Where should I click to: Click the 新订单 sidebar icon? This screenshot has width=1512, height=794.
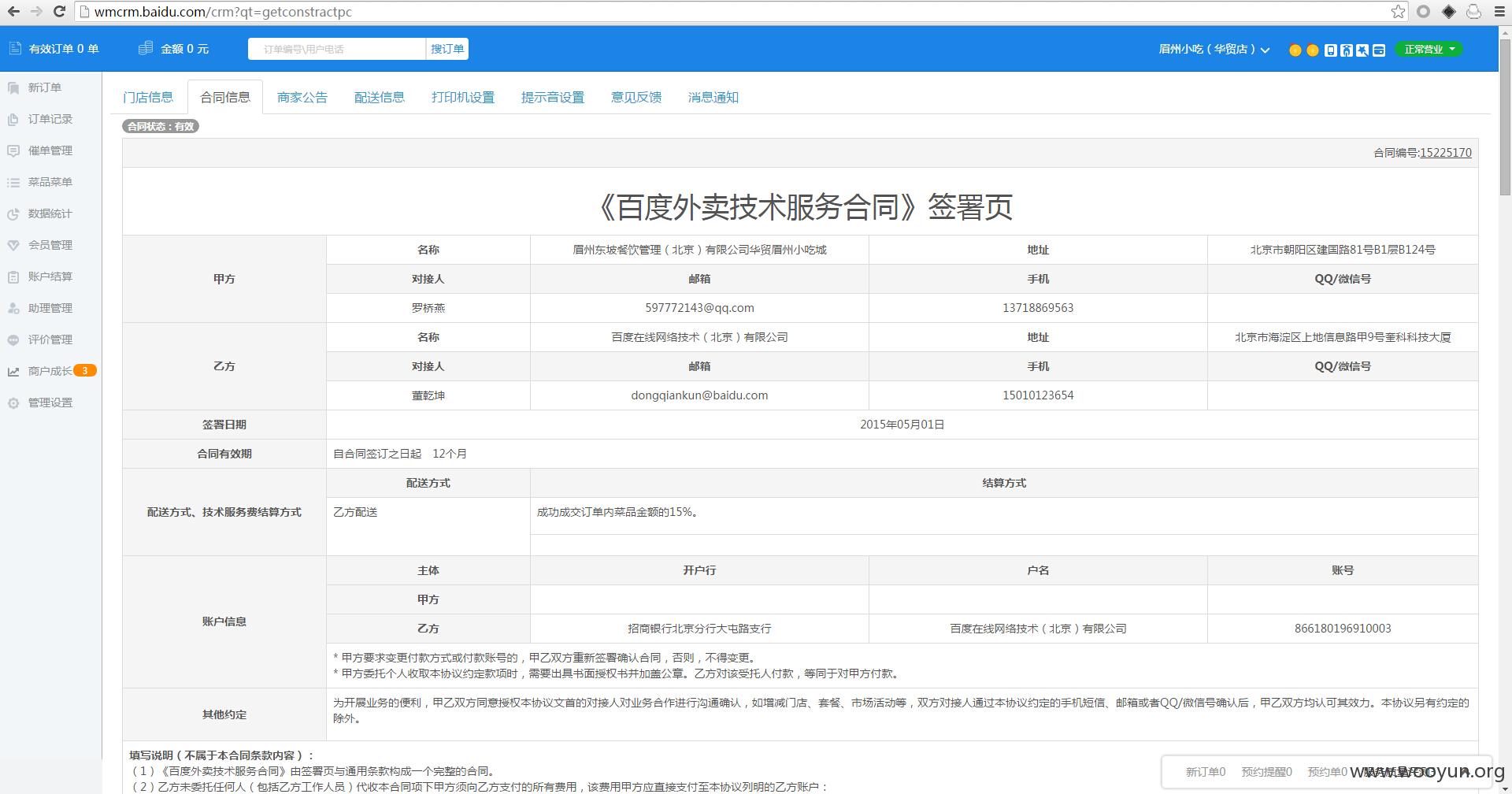click(13, 88)
